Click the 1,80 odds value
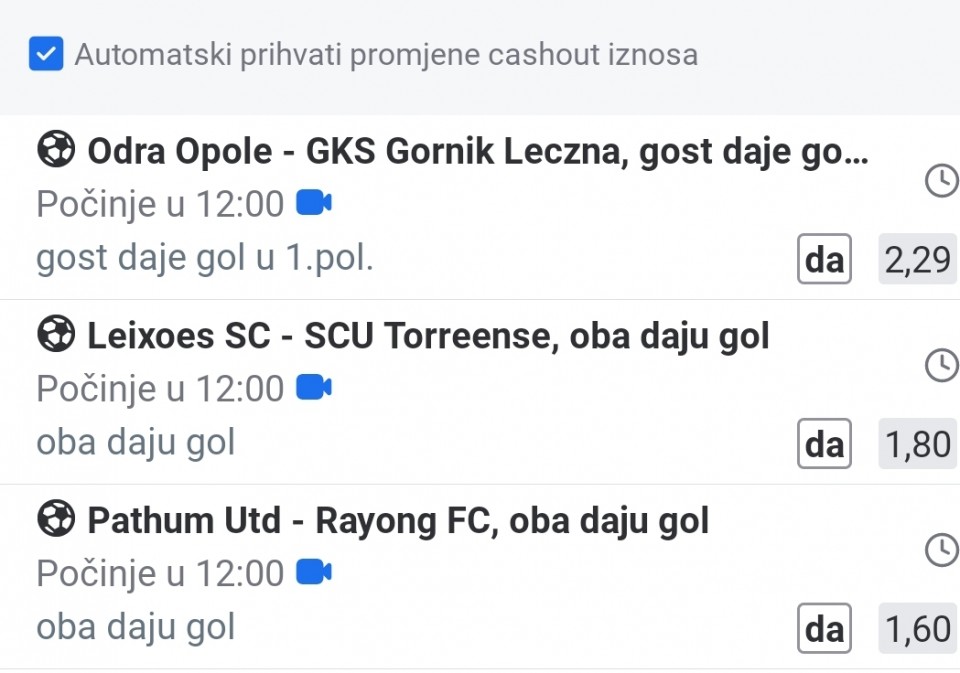Image resolution: width=960 pixels, height=673 pixels. click(918, 444)
